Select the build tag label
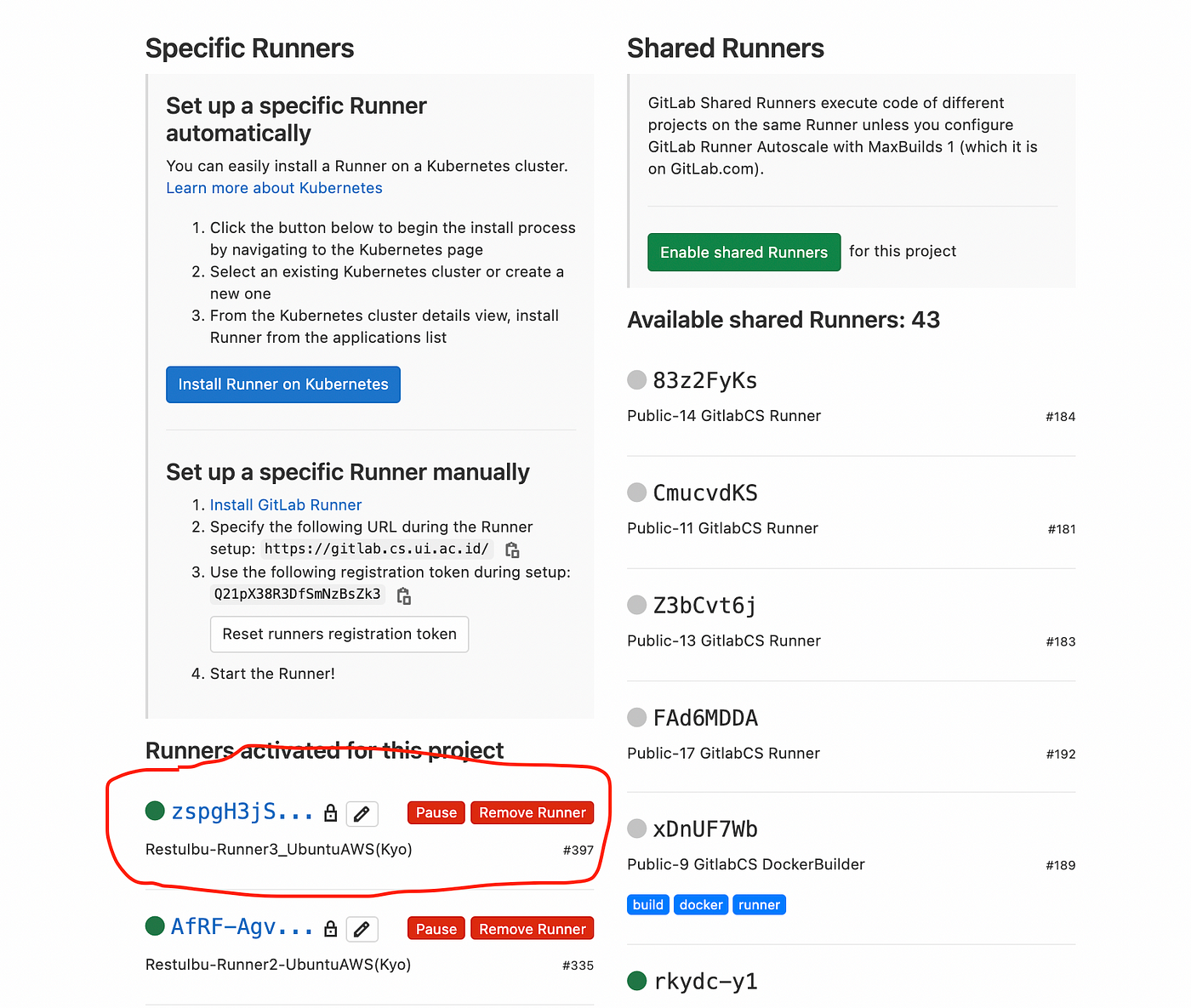 (648, 905)
